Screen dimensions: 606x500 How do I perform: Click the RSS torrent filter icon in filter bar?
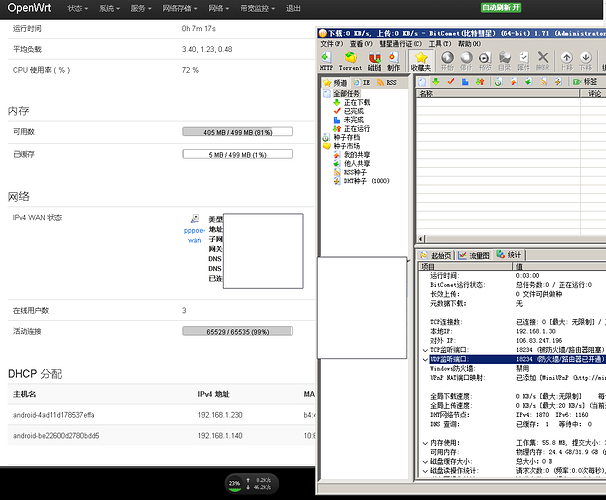(x=543, y=82)
